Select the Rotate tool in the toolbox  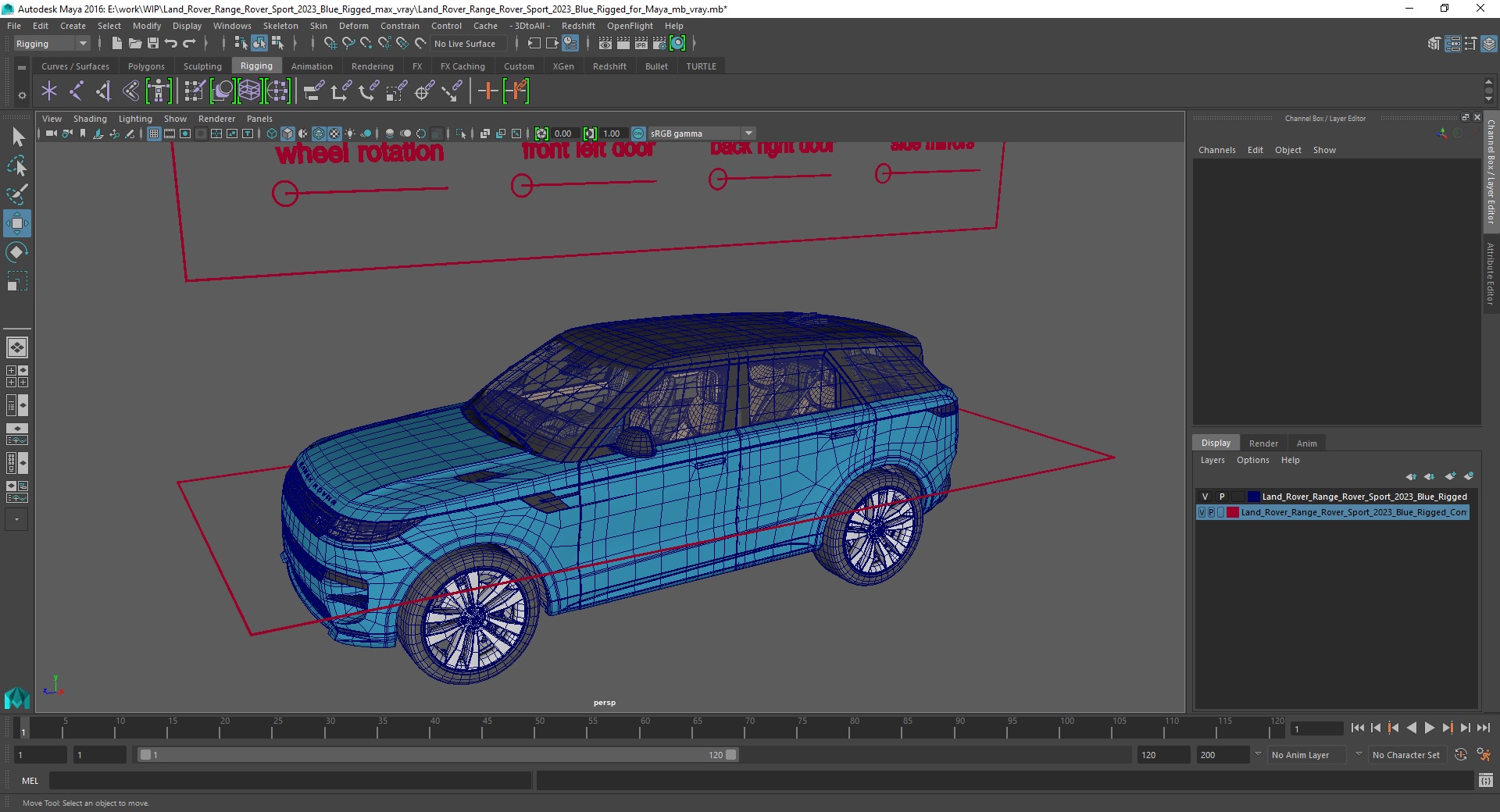click(x=17, y=251)
